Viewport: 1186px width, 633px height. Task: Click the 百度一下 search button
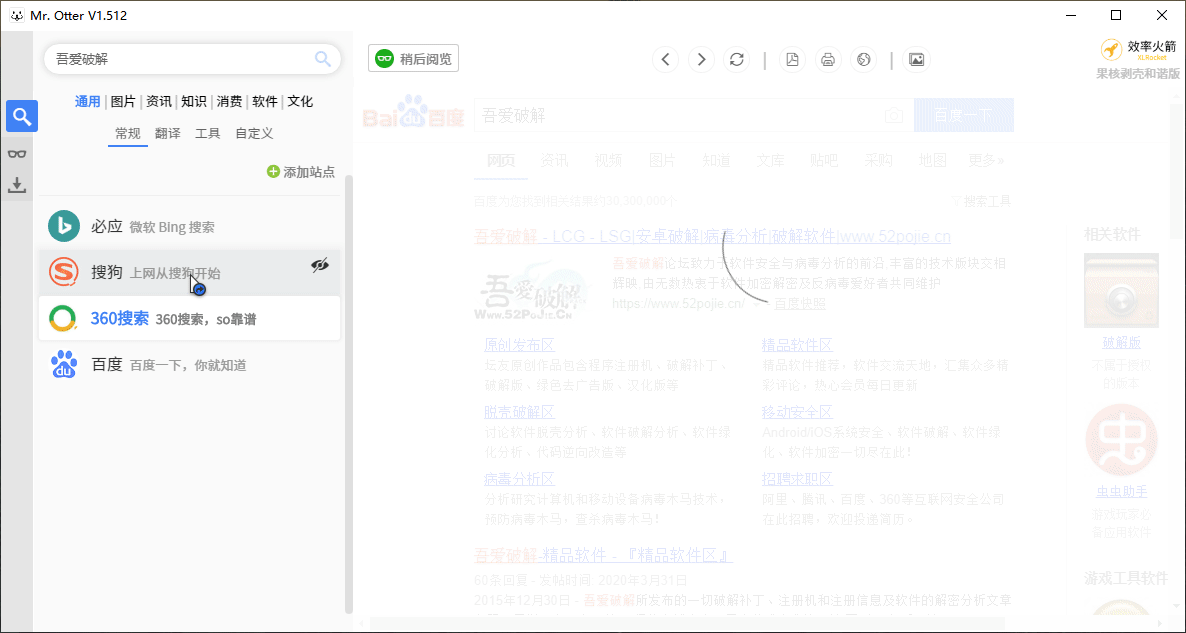tap(964, 115)
